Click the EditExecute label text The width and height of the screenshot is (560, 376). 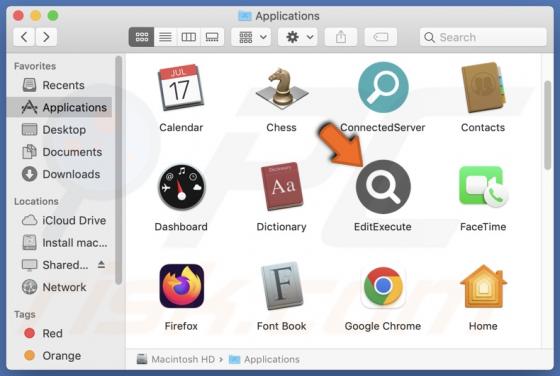point(382,227)
